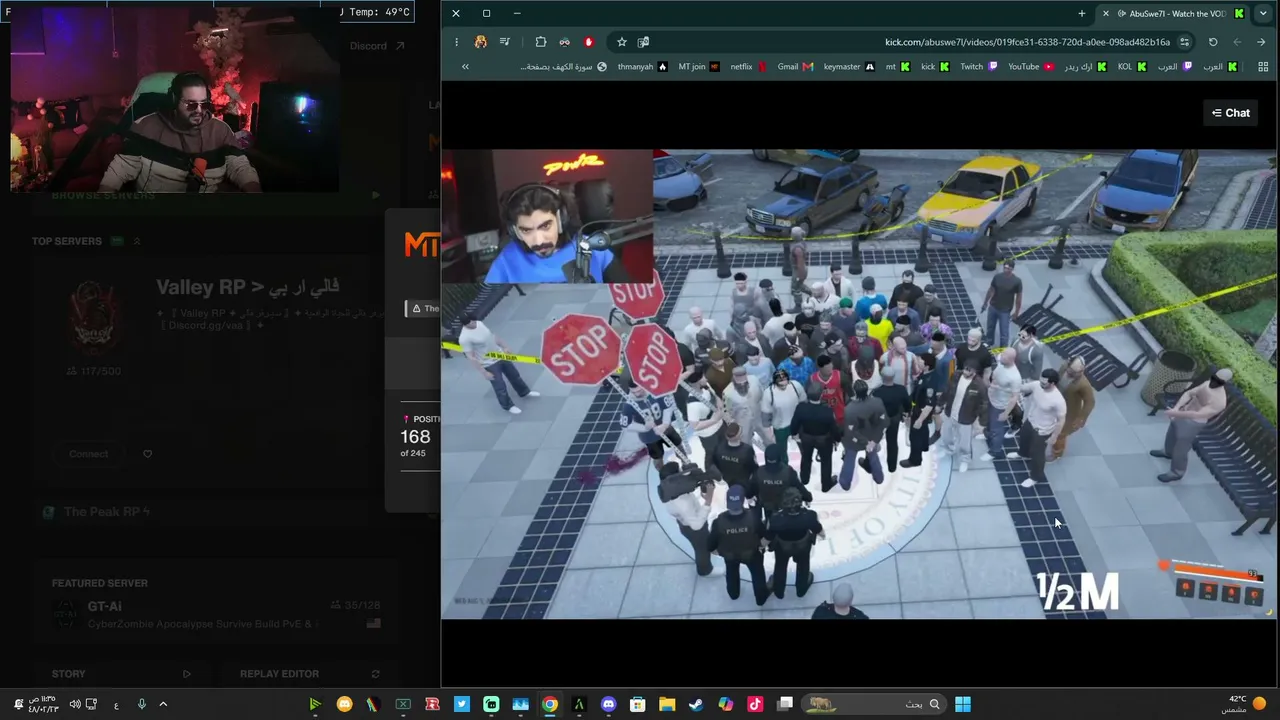The height and width of the screenshot is (720, 1280).
Task: Open the Gmail bookmark
Action: (796, 67)
